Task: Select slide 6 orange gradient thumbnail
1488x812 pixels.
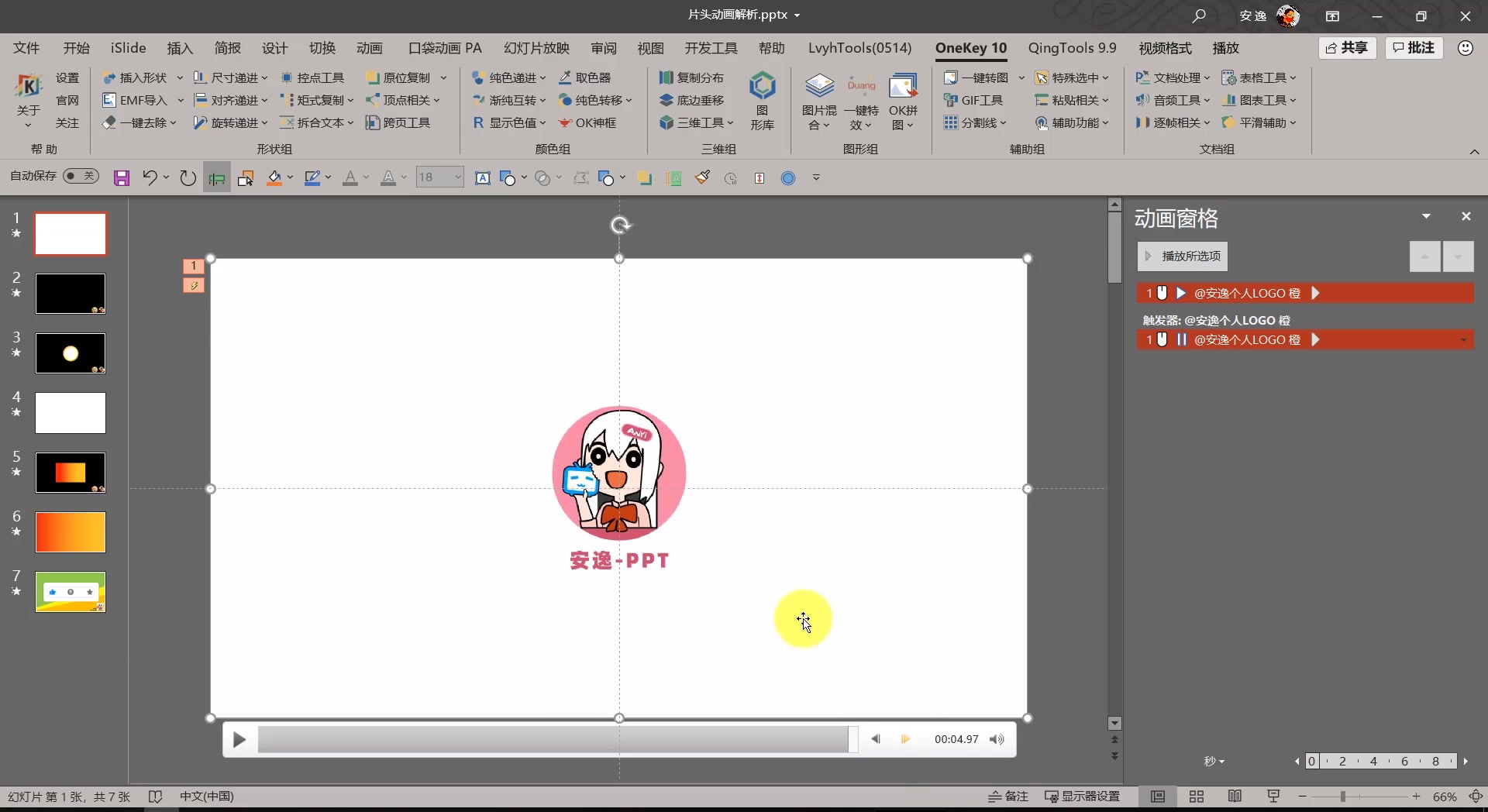Action: coord(71,532)
